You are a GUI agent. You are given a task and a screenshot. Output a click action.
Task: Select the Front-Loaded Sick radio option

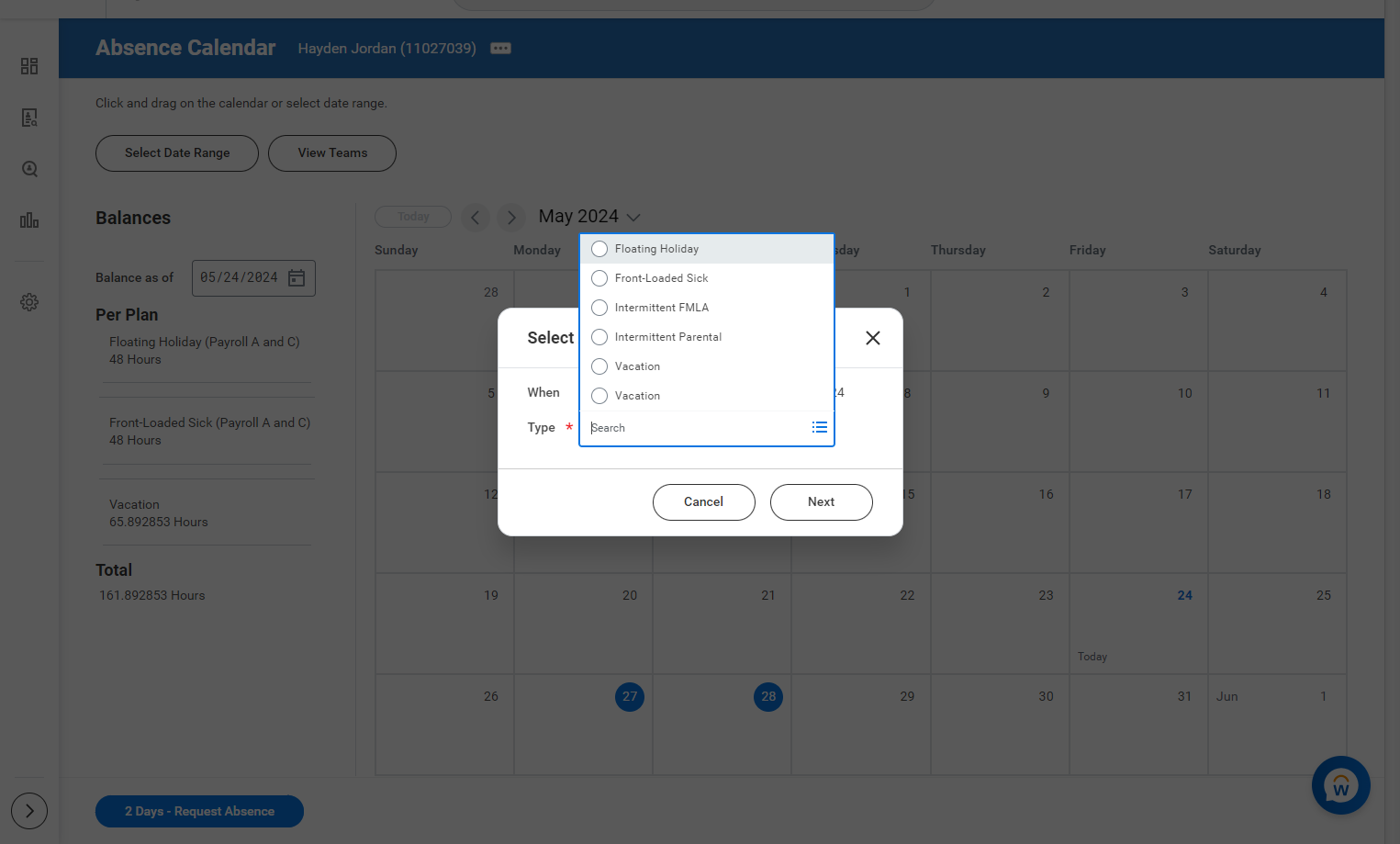(x=599, y=278)
